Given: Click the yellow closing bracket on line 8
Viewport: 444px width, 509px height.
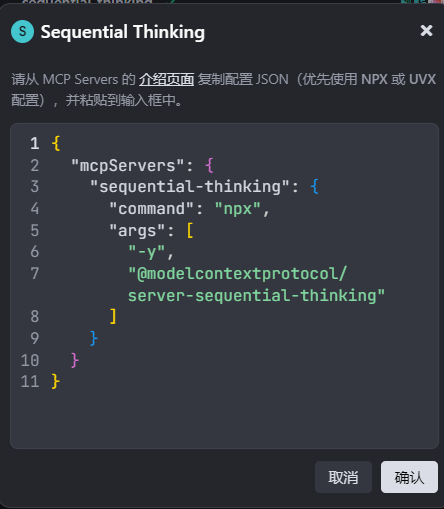Looking at the screenshot, I should coord(113,316).
